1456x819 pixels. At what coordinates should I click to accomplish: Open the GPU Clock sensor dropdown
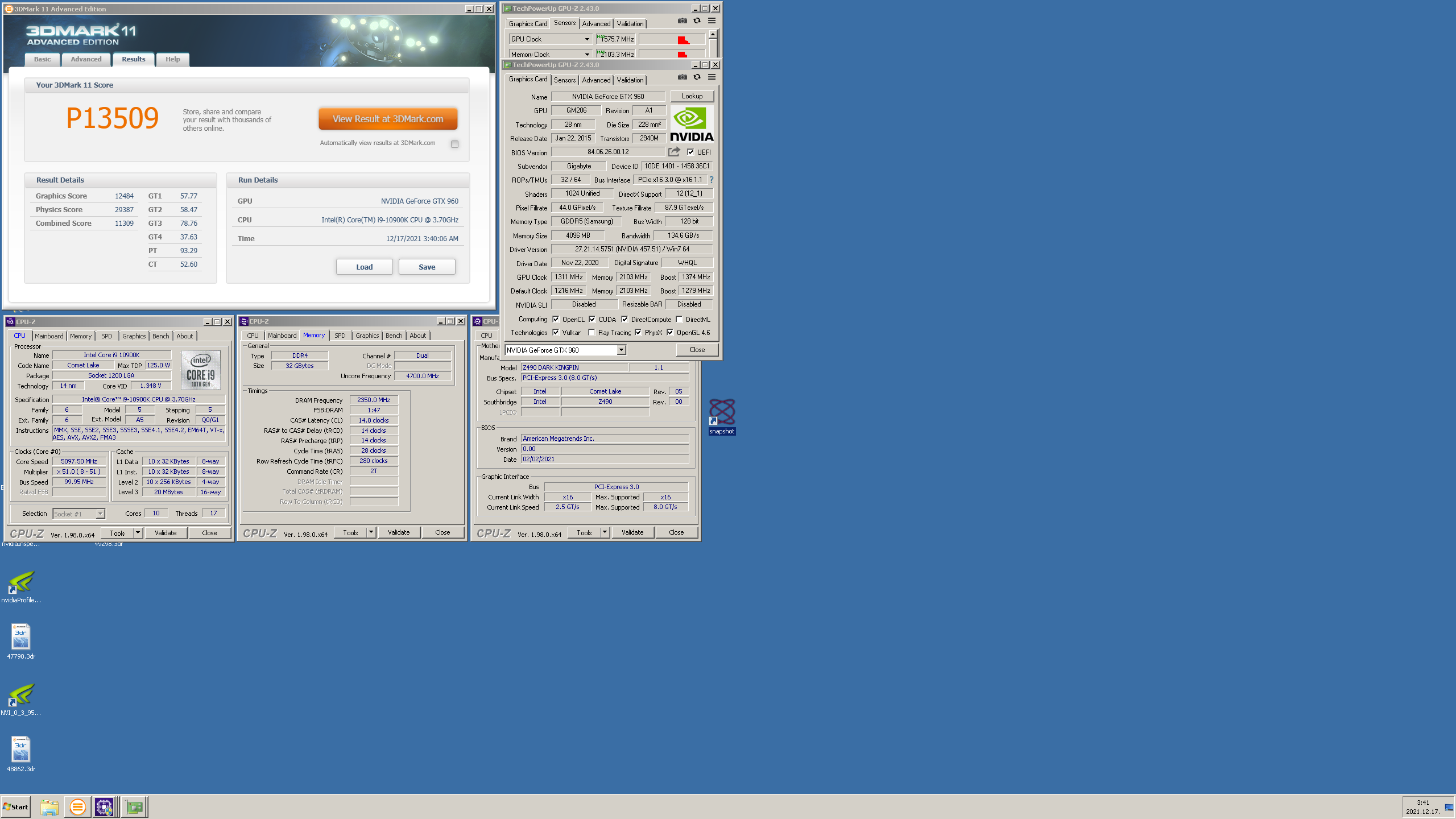tap(587, 39)
